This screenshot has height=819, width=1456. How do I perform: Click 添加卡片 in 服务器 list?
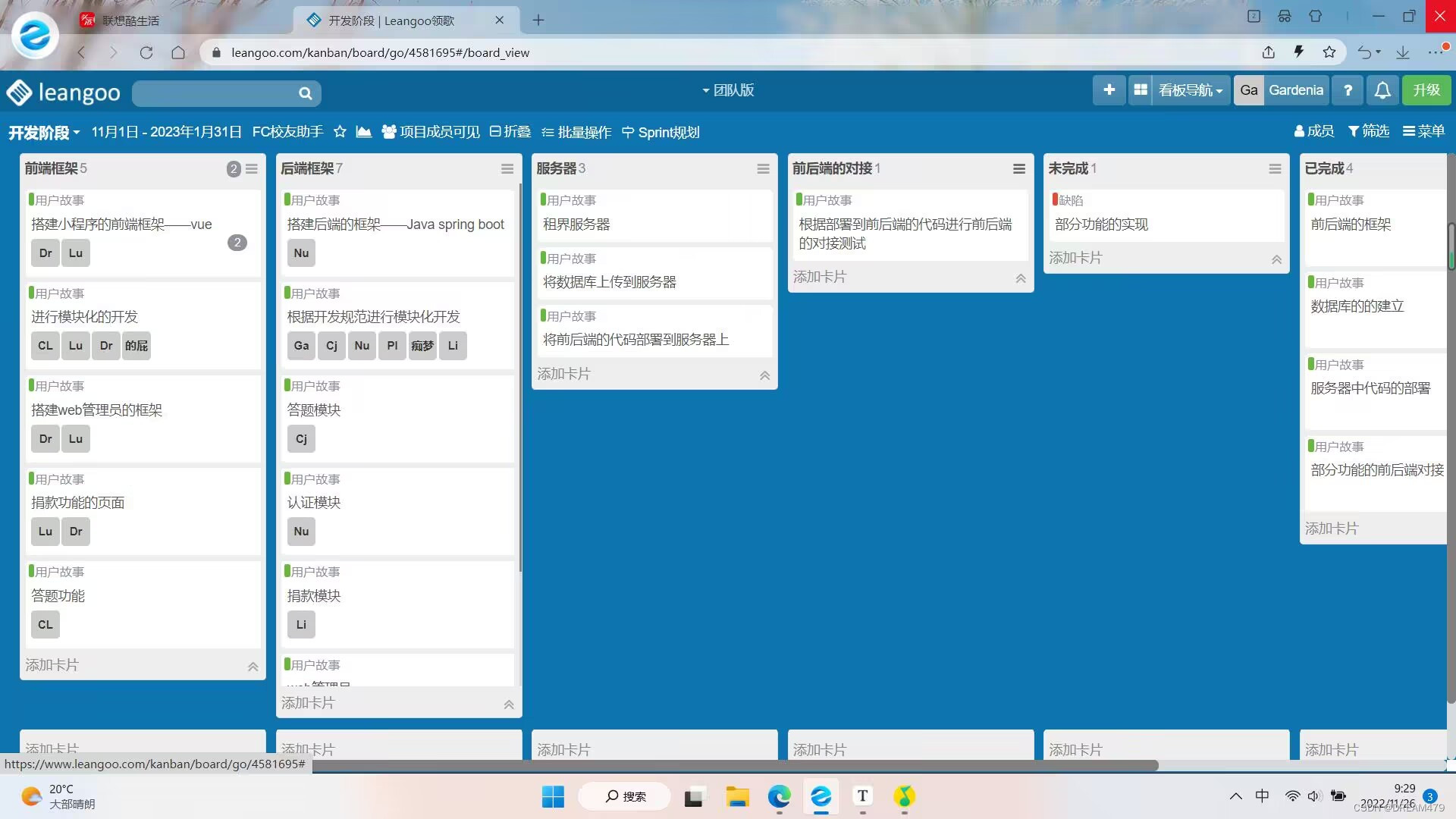563,374
